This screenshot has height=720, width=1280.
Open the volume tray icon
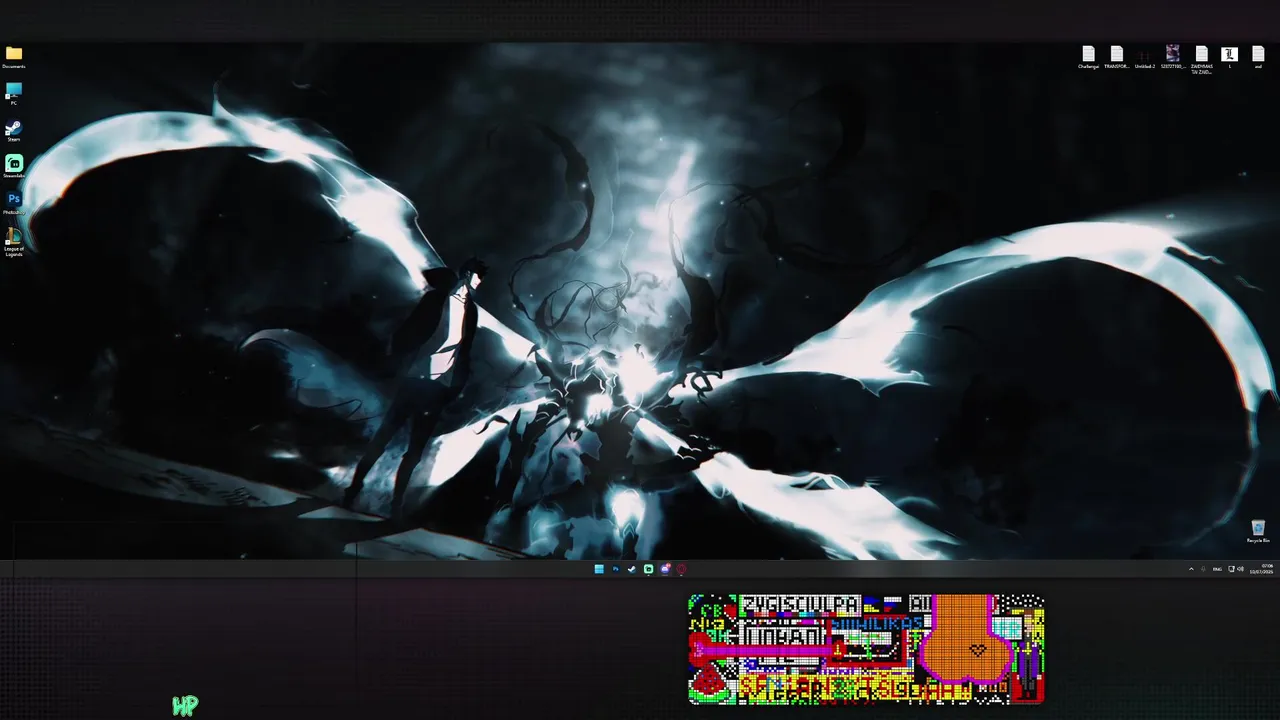pyautogui.click(x=1240, y=569)
